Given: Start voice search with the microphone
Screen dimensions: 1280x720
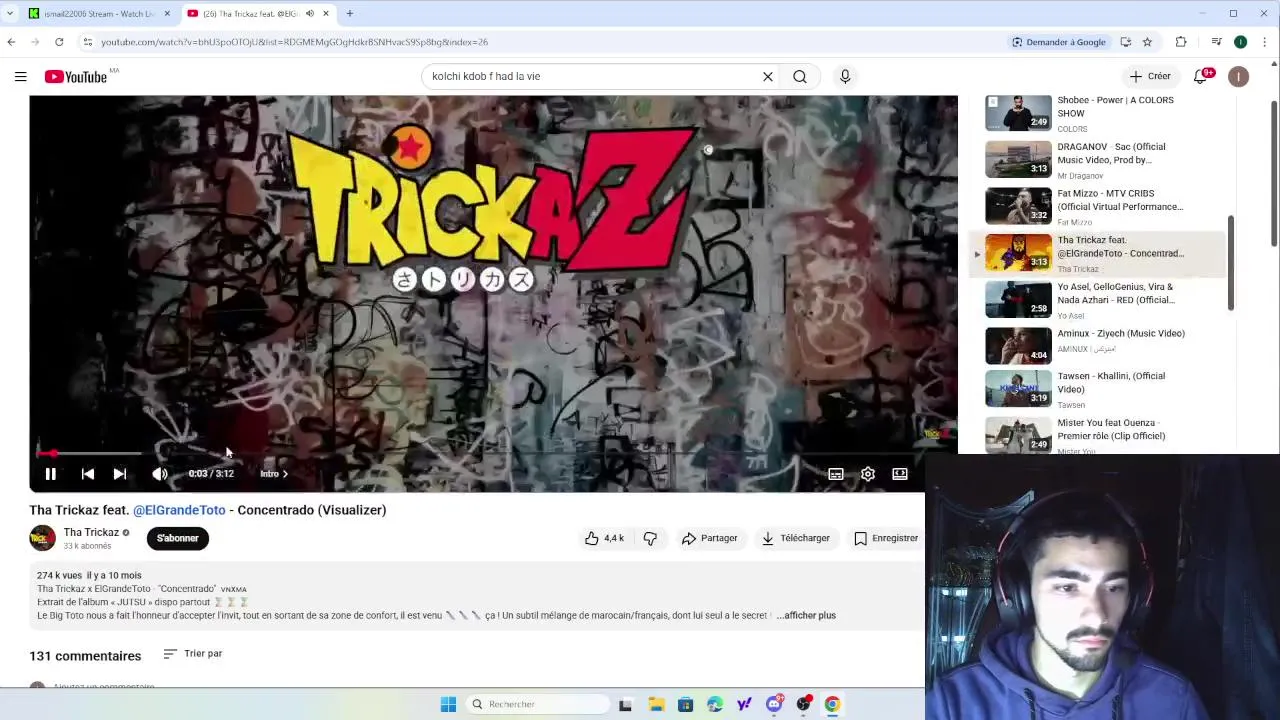Looking at the screenshot, I should (x=845, y=76).
